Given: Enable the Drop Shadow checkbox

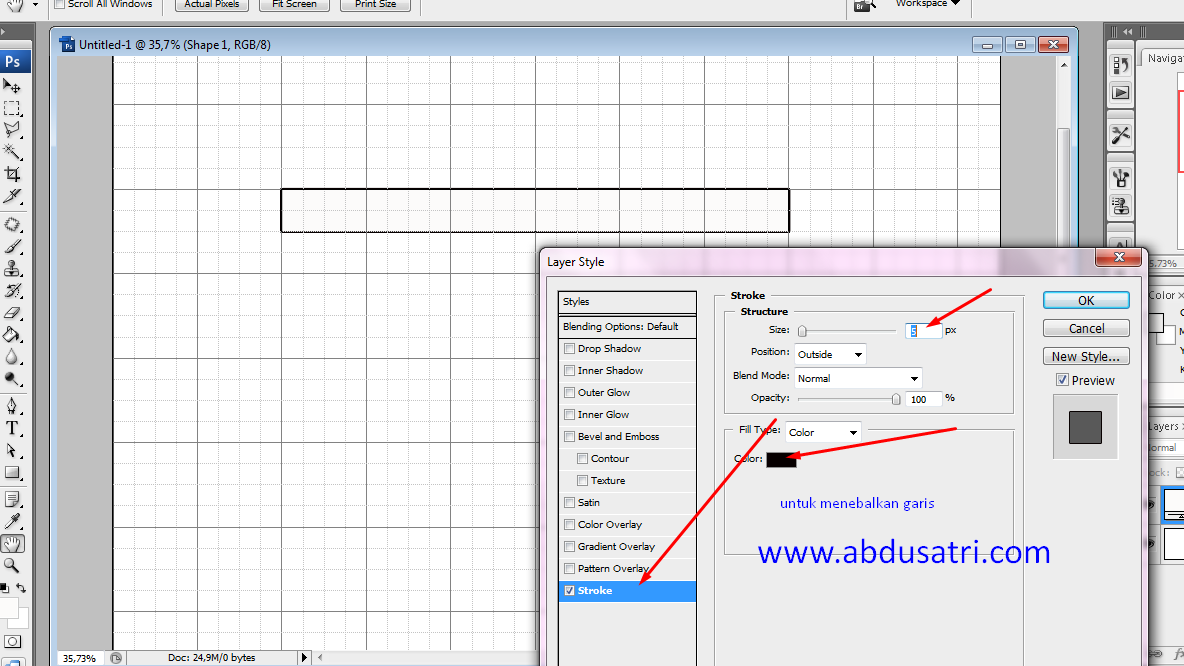Looking at the screenshot, I should pyautogui.click(x=569, y=349).
